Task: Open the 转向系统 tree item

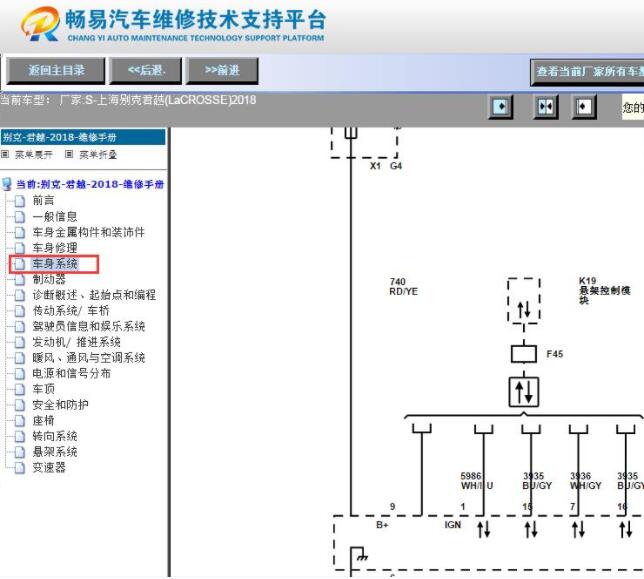Action: tap(55, 436)
